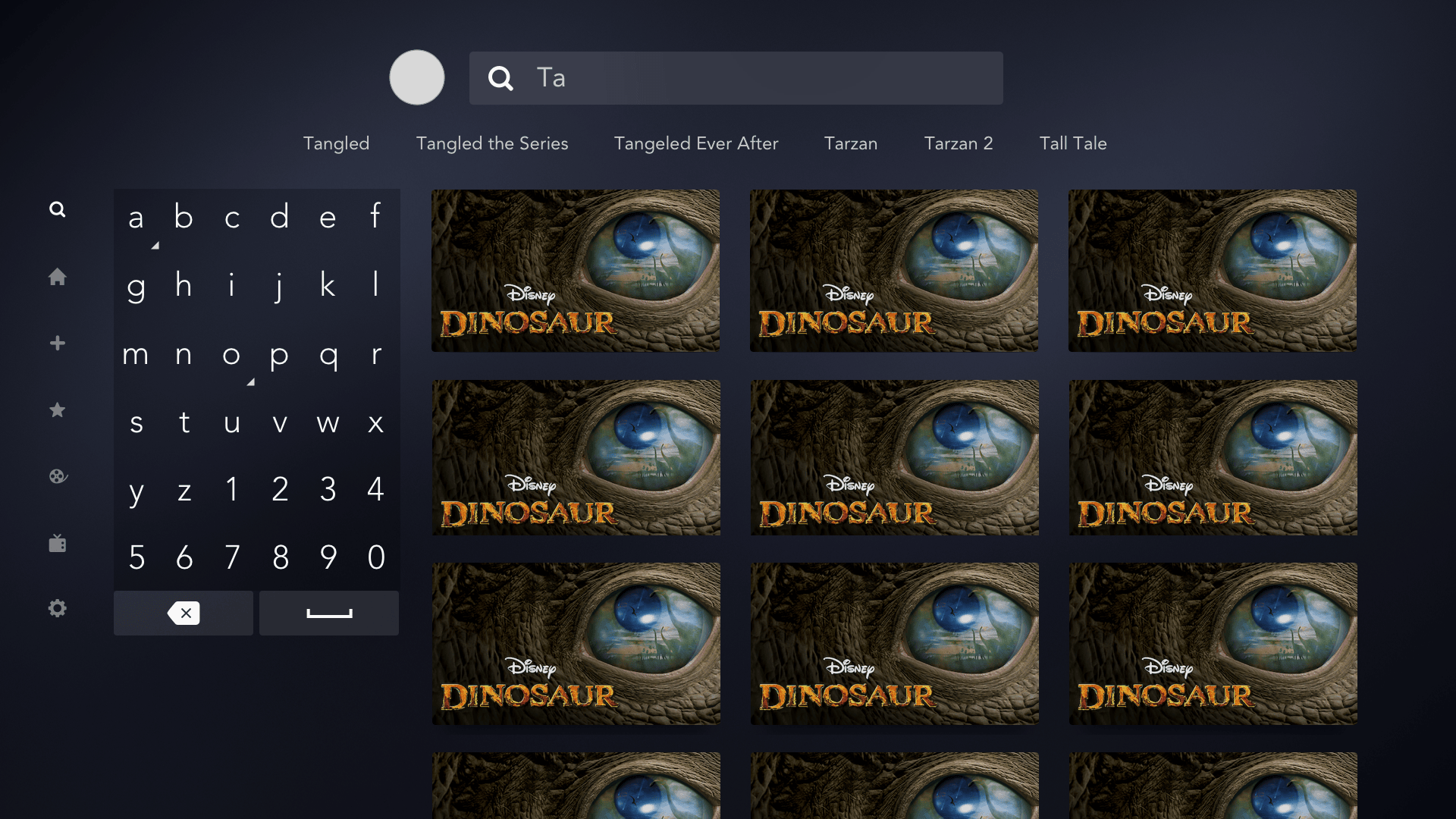
Task: Click the search text field
Action: [x=736, y=78]
